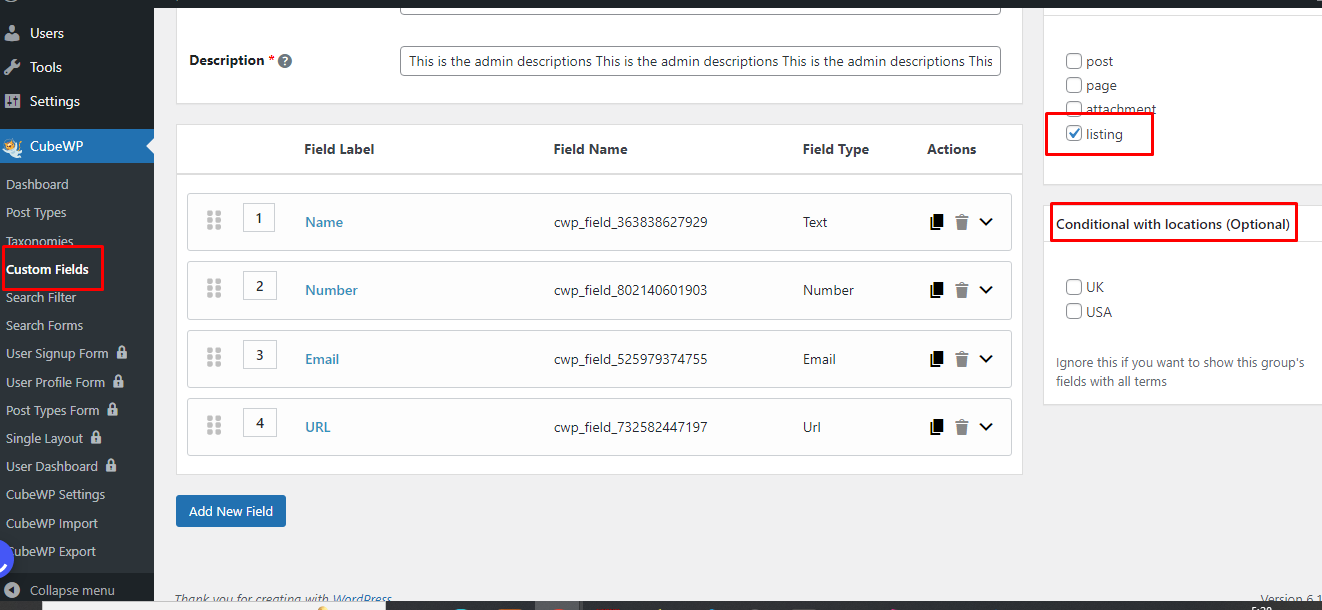
Task: Expand the Email field row
Action: (x=986, y=359)
